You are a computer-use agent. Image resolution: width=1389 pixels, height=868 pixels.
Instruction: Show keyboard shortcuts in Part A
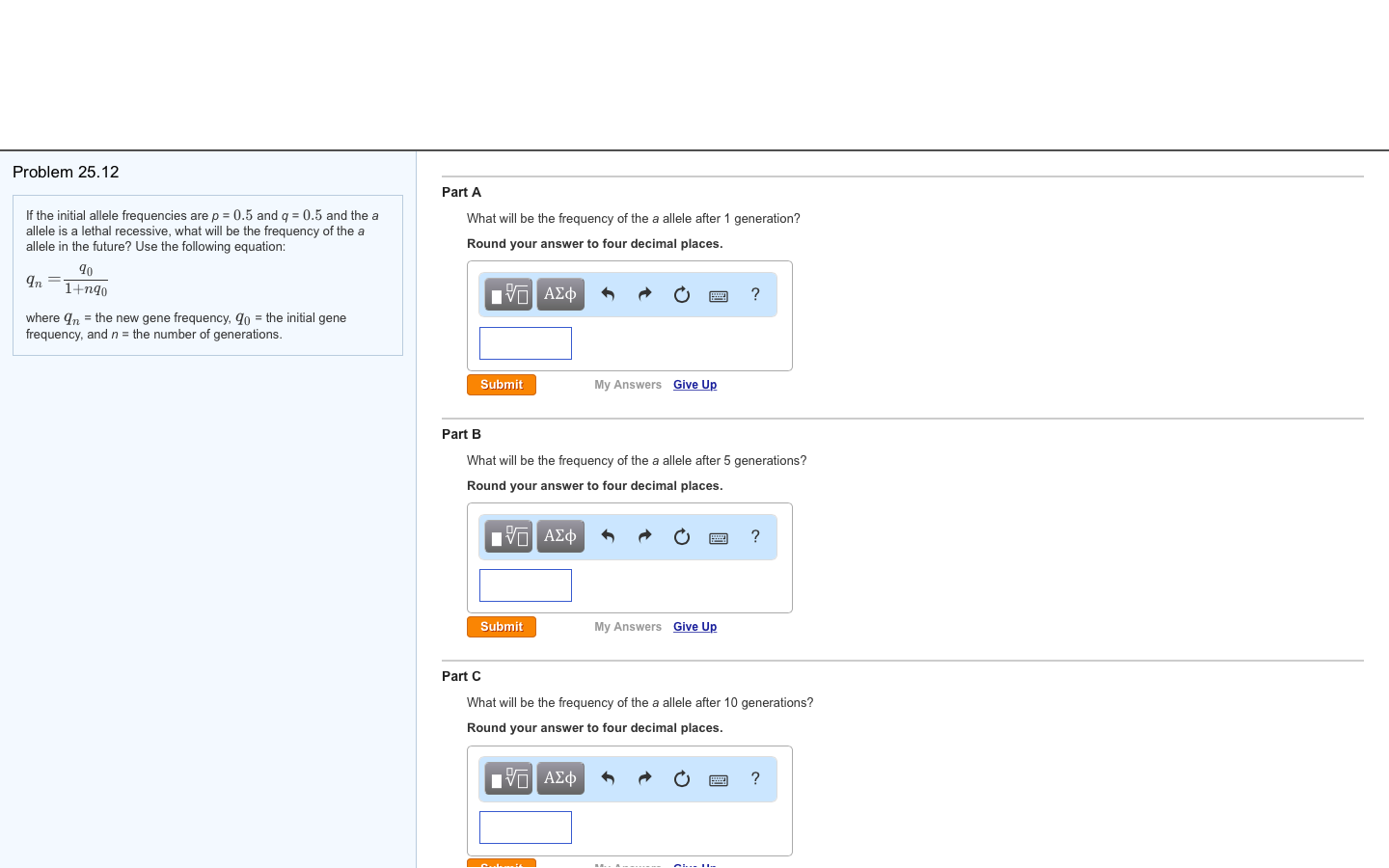point(719,296)
